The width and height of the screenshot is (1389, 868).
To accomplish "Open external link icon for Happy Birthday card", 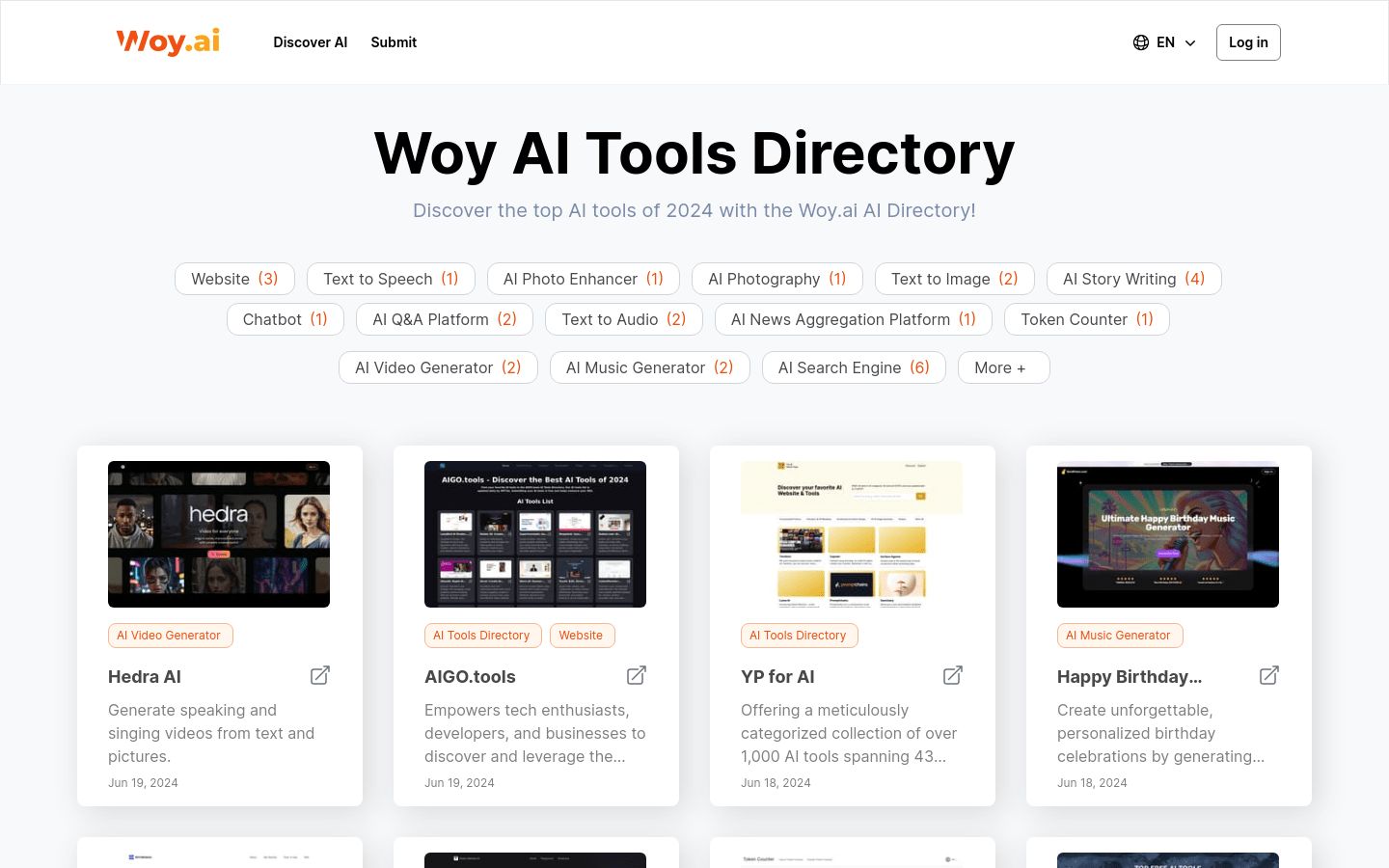I will tap(1269, 675).
